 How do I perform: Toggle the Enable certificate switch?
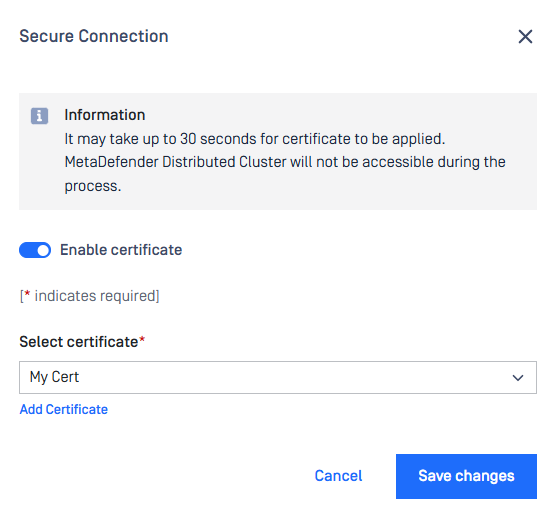tap(35, 250)
